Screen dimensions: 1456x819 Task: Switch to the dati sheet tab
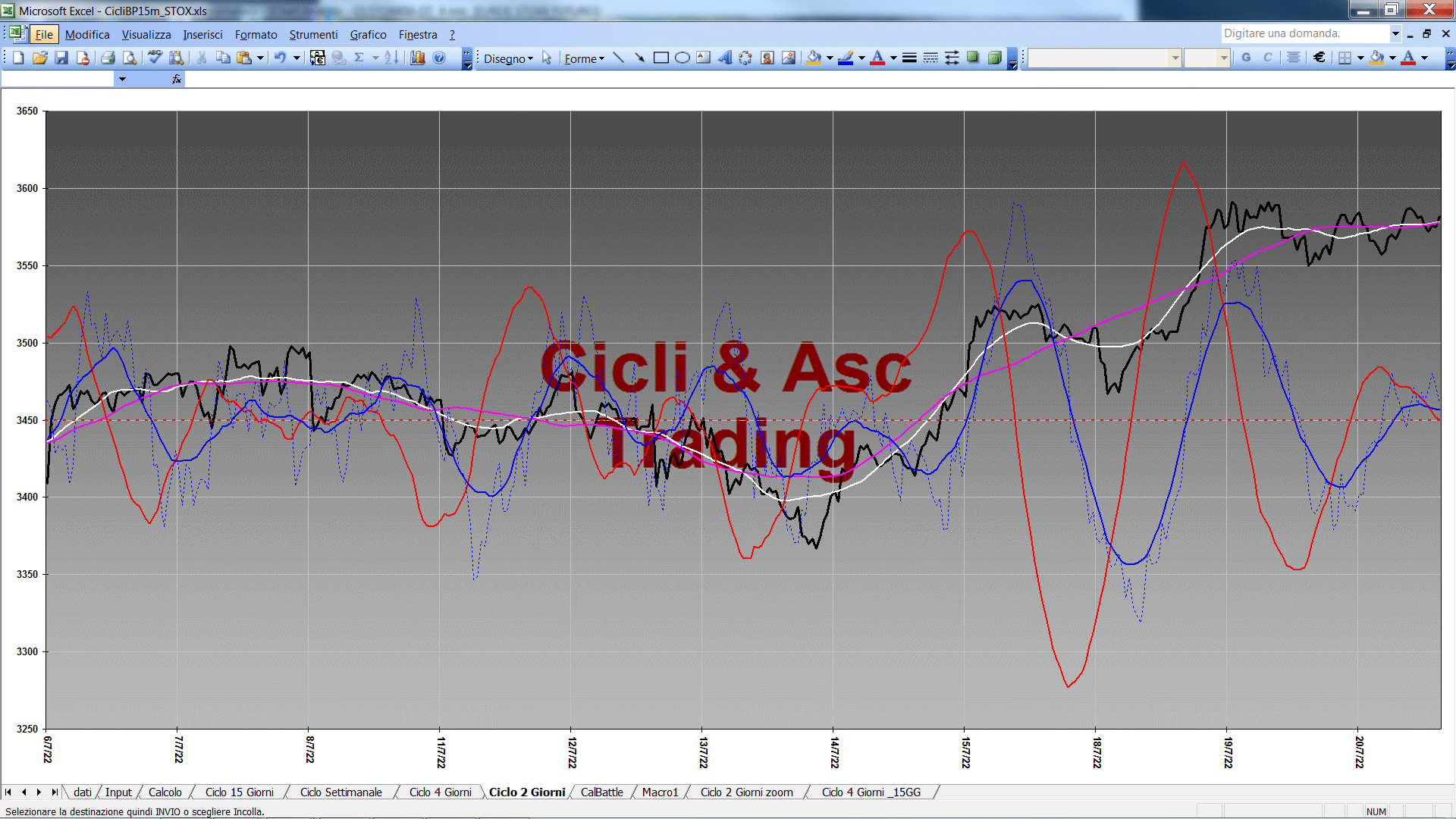tap(82, 792)
